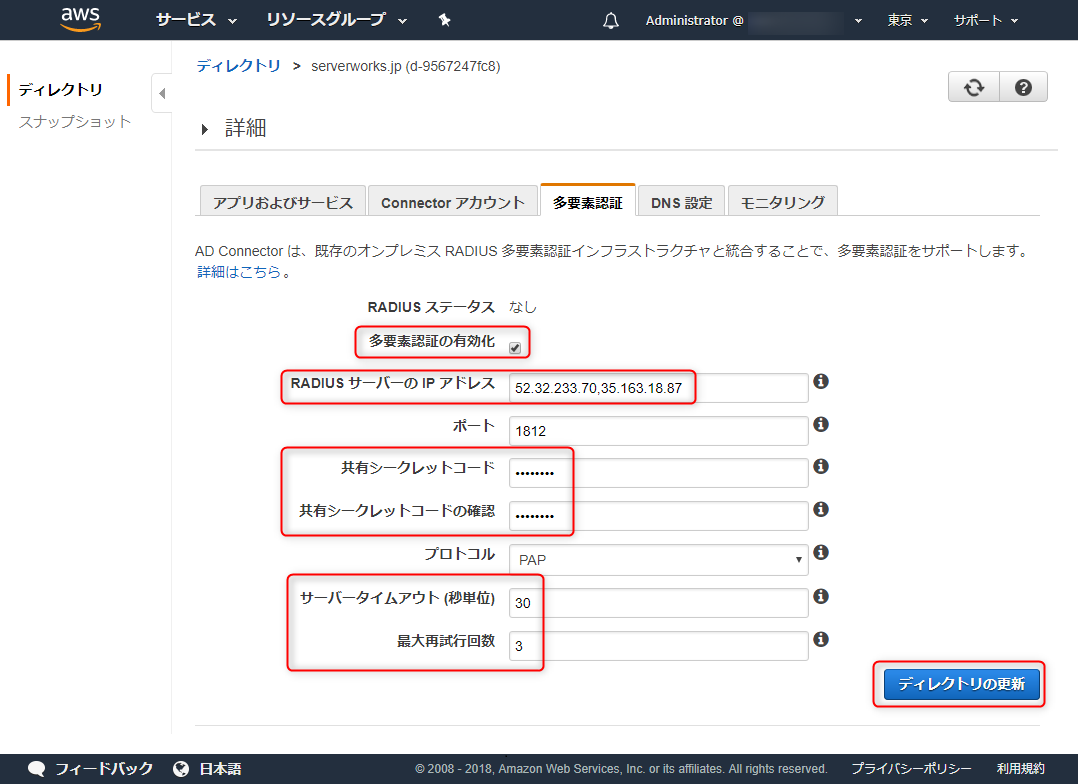Click the pin shortcut icon in navbar
Screen dimensions: 1078x784
(x=444, y=20)
